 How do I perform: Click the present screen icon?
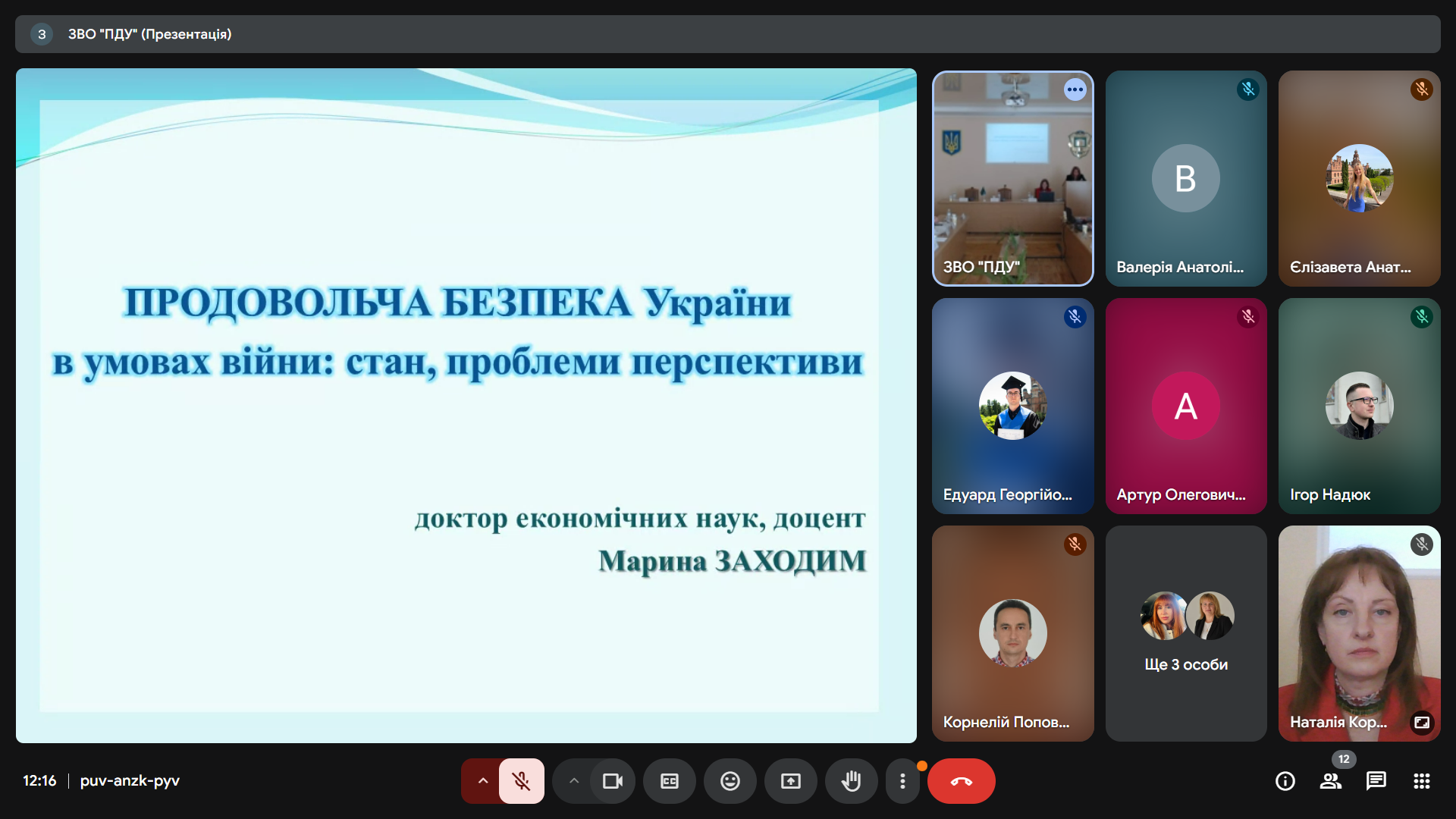[x=791, y=781]
